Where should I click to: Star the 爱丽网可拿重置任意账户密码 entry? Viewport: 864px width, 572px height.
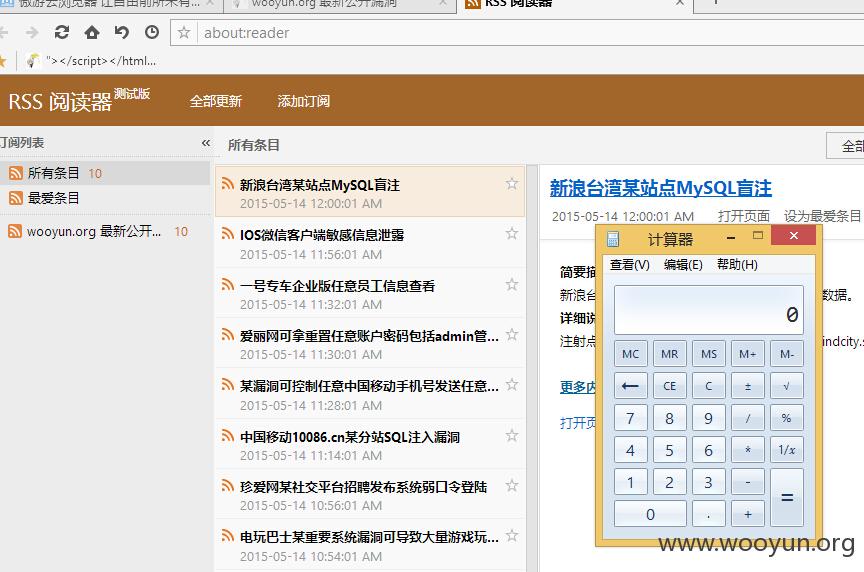pos(512,334)
